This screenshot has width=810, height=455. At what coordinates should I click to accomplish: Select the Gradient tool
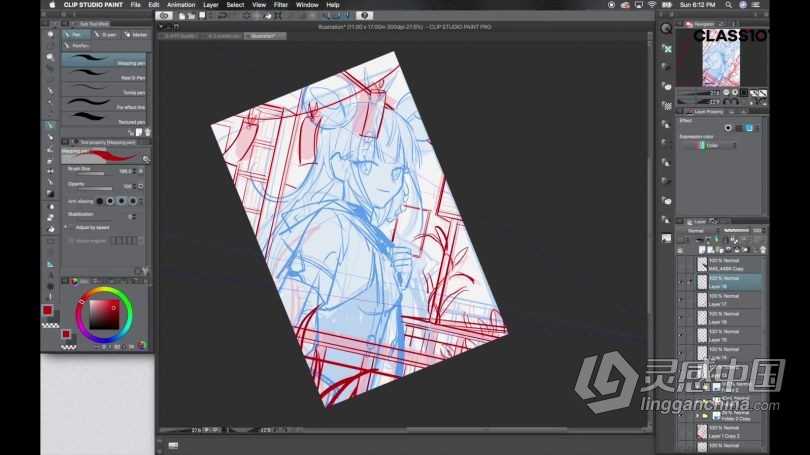pyautogui.click(x=50, y=194)
